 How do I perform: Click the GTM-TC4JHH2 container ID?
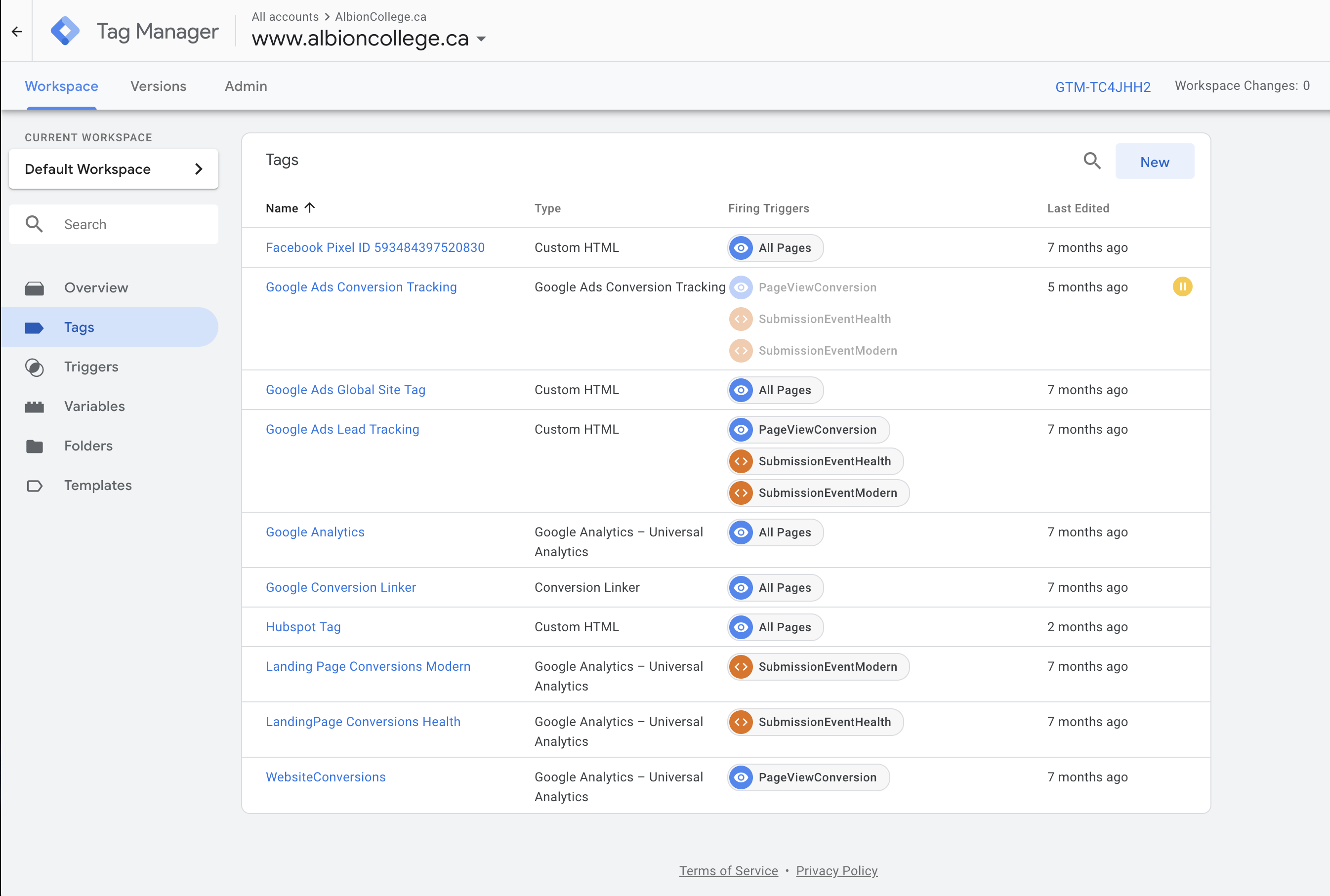tap(1103, 87)
